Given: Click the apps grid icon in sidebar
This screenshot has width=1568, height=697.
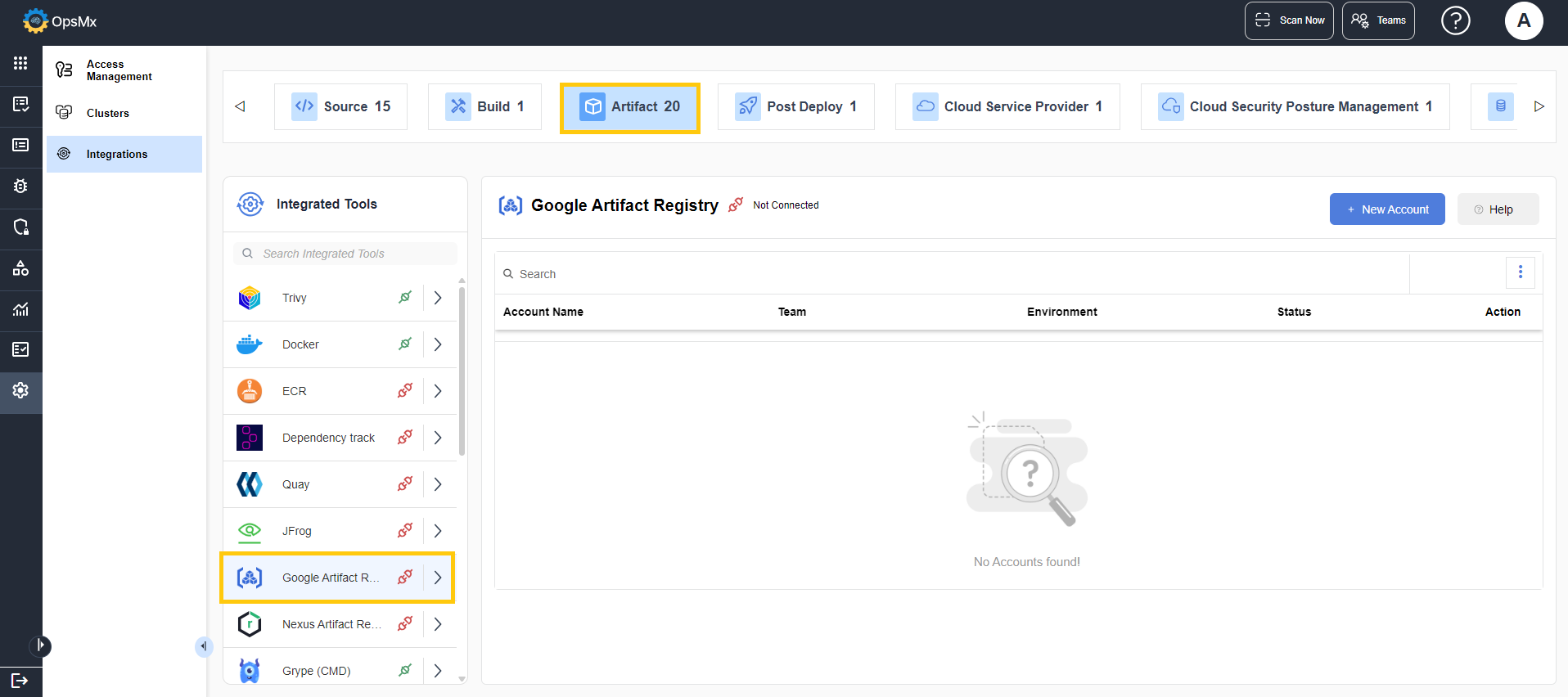Looking at the screenshot, I should tap(20, 63).
